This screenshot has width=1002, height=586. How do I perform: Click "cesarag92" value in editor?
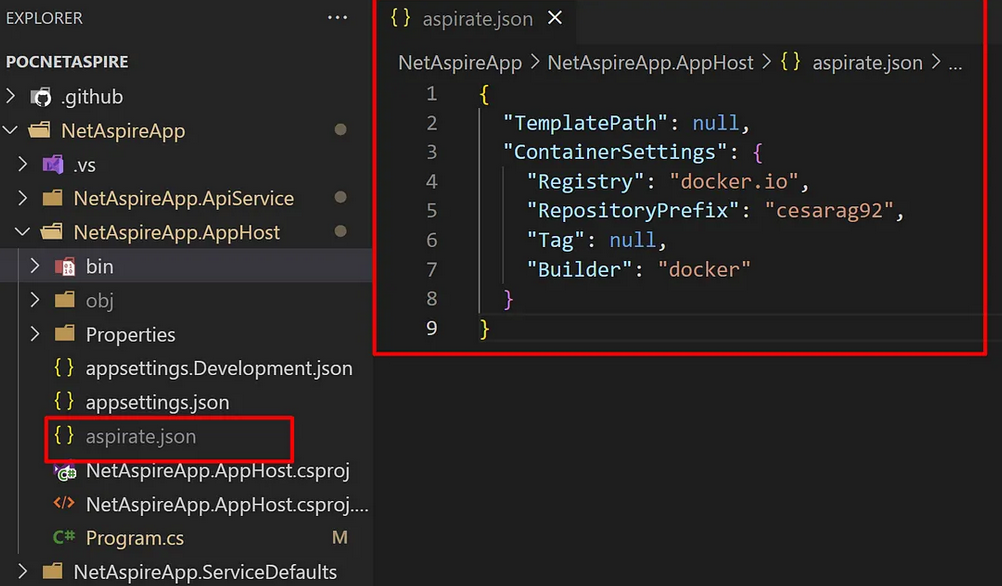click(829, 211)
